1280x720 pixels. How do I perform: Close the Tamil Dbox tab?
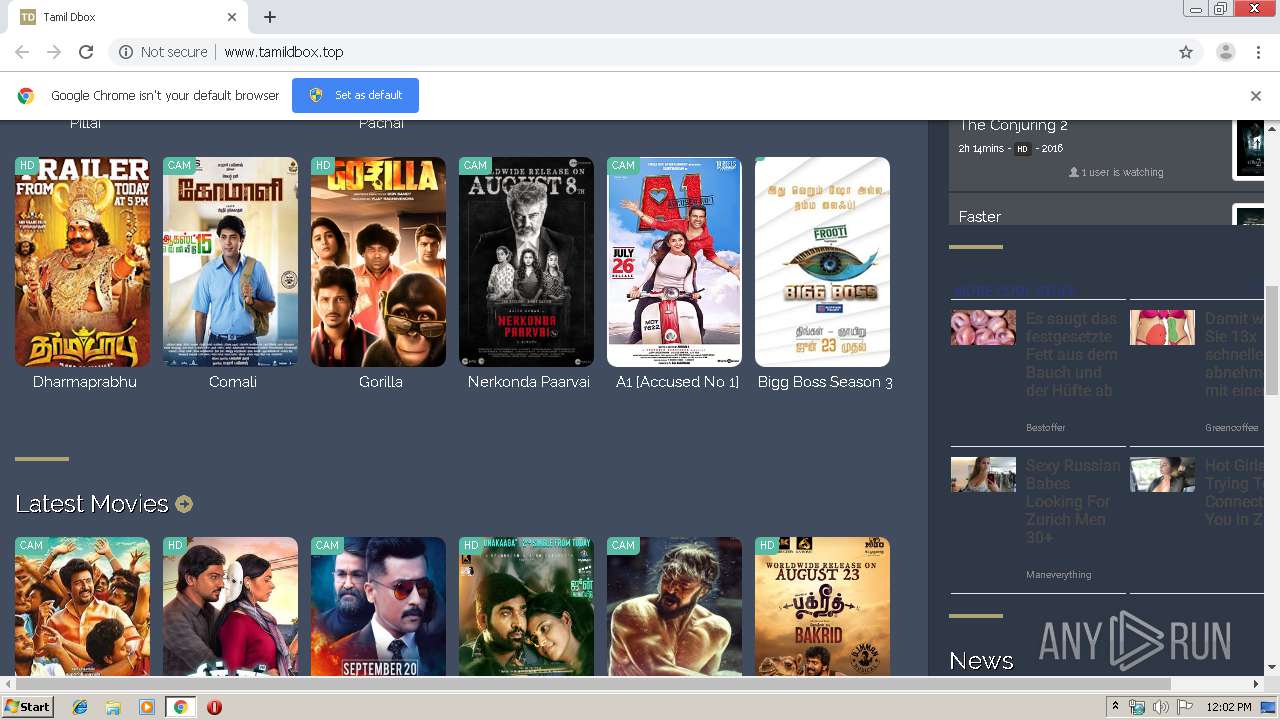pos(232,17)
